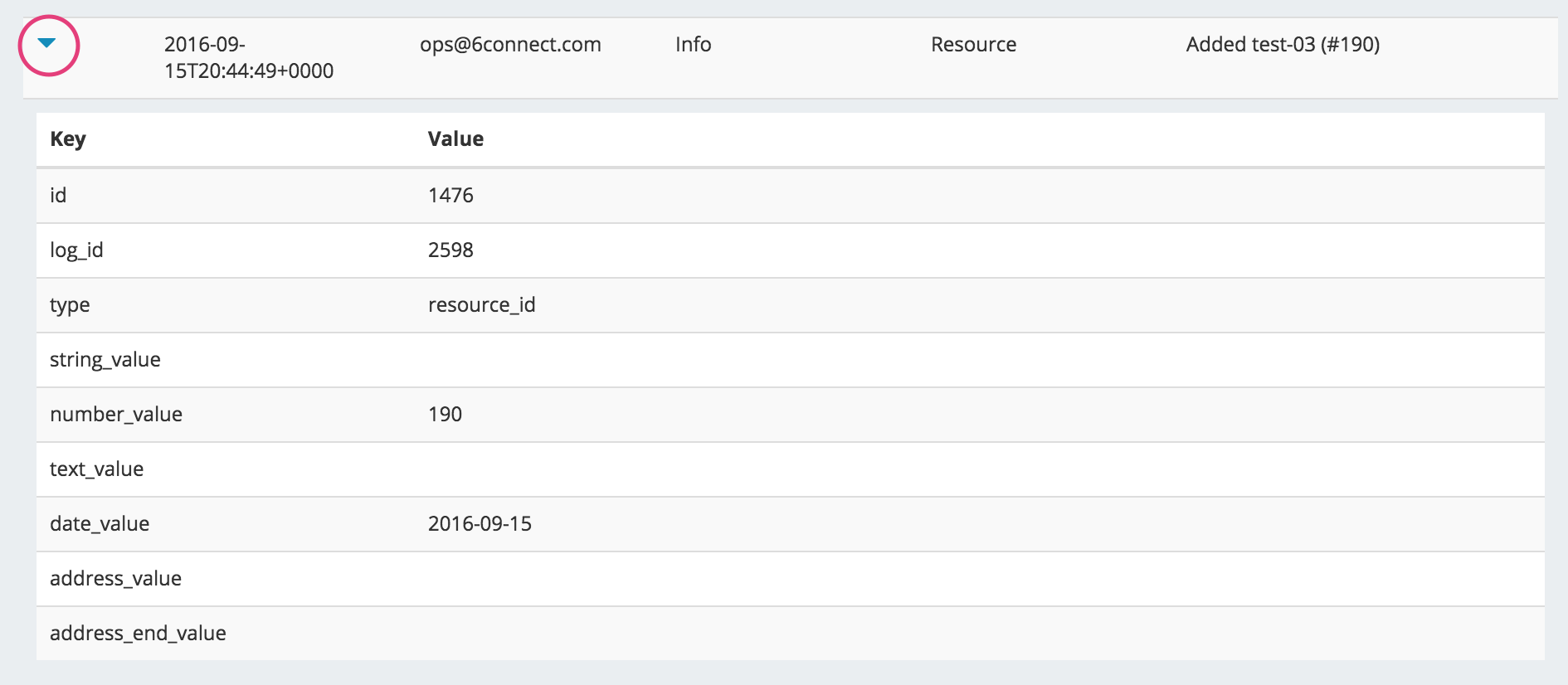Collapse the expanded log entry arrow

tap(47, 44)
